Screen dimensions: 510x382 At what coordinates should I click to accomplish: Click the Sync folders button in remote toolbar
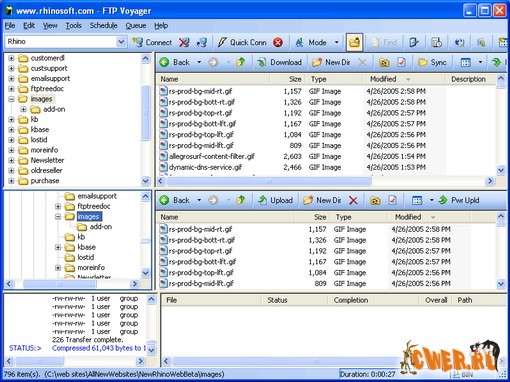point(432,62)
